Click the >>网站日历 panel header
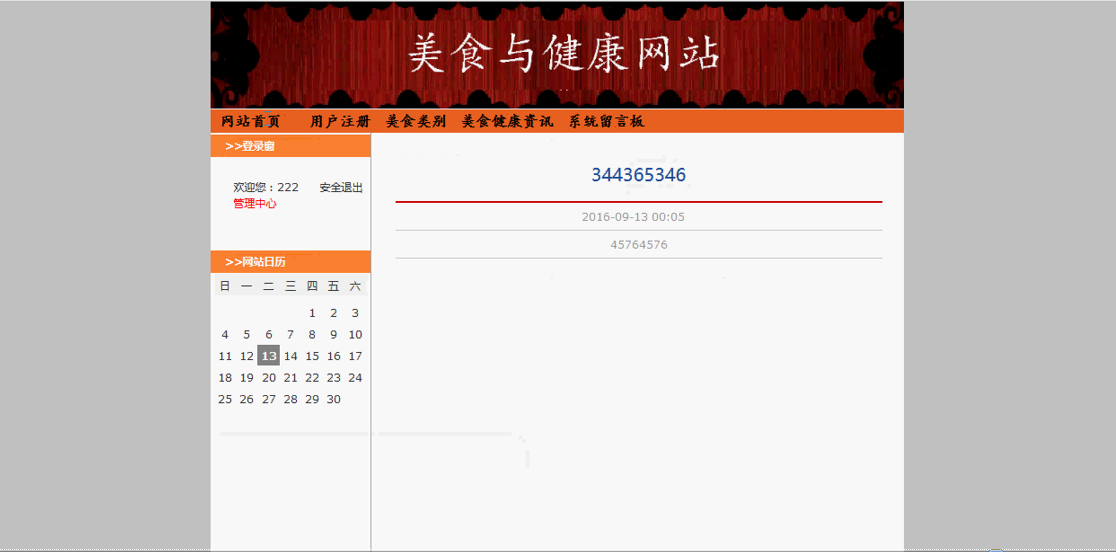This screenshot has height=552, width=1116. tap(291, 262)
